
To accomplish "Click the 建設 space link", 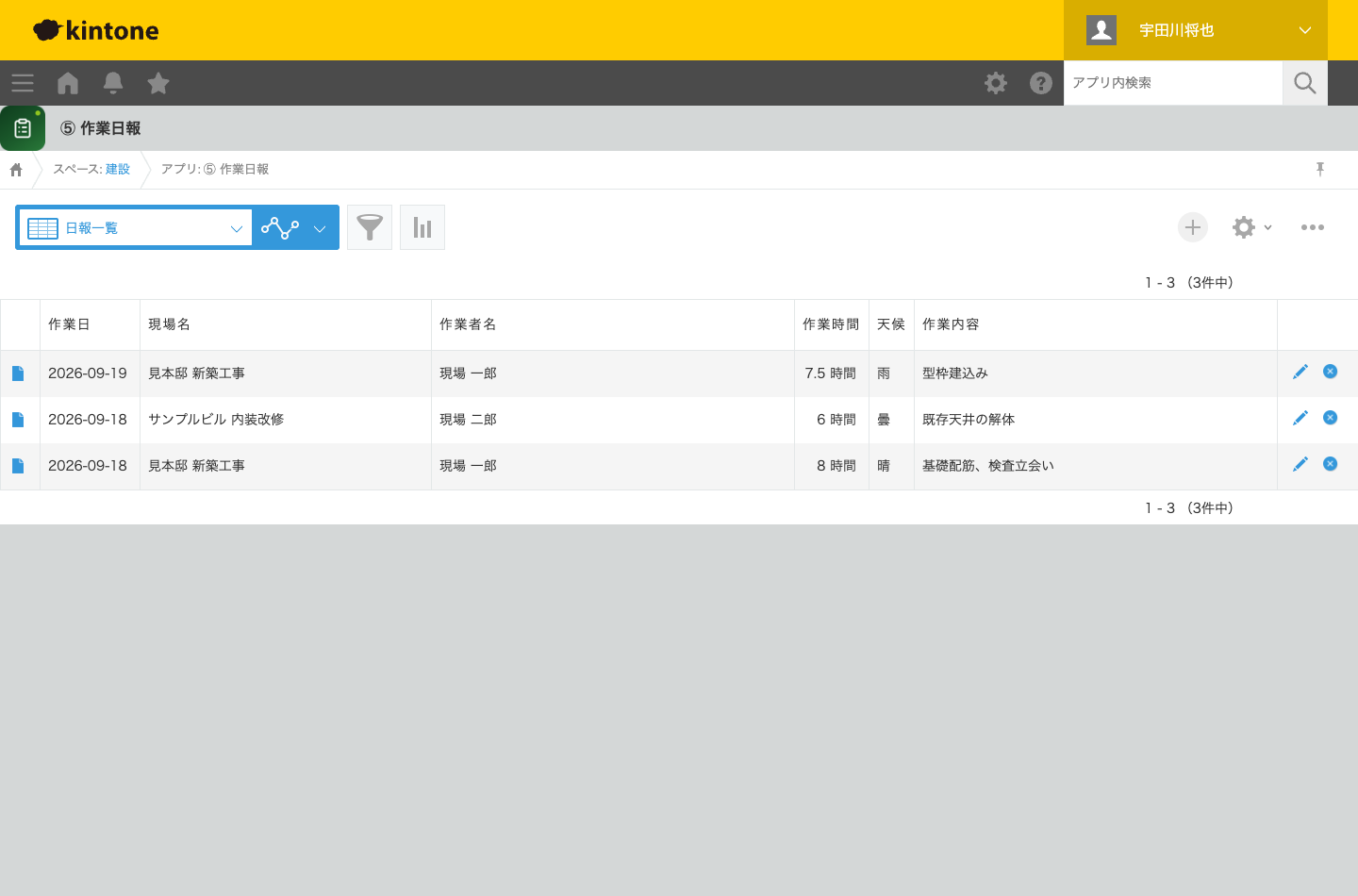I will (118, 169).
